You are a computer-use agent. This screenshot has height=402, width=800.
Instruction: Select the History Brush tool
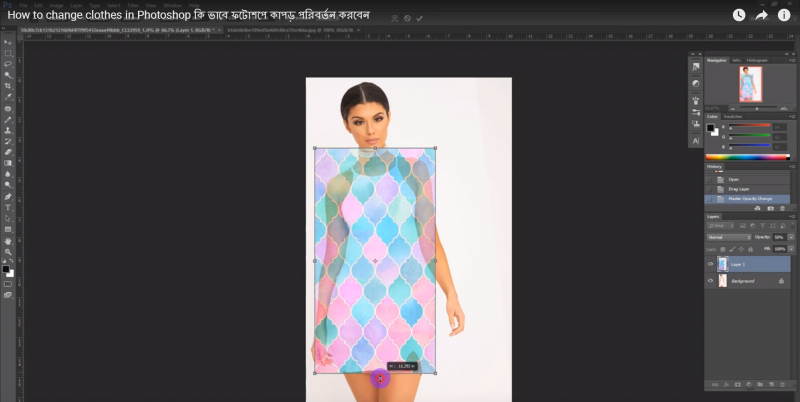coord(8,141)
